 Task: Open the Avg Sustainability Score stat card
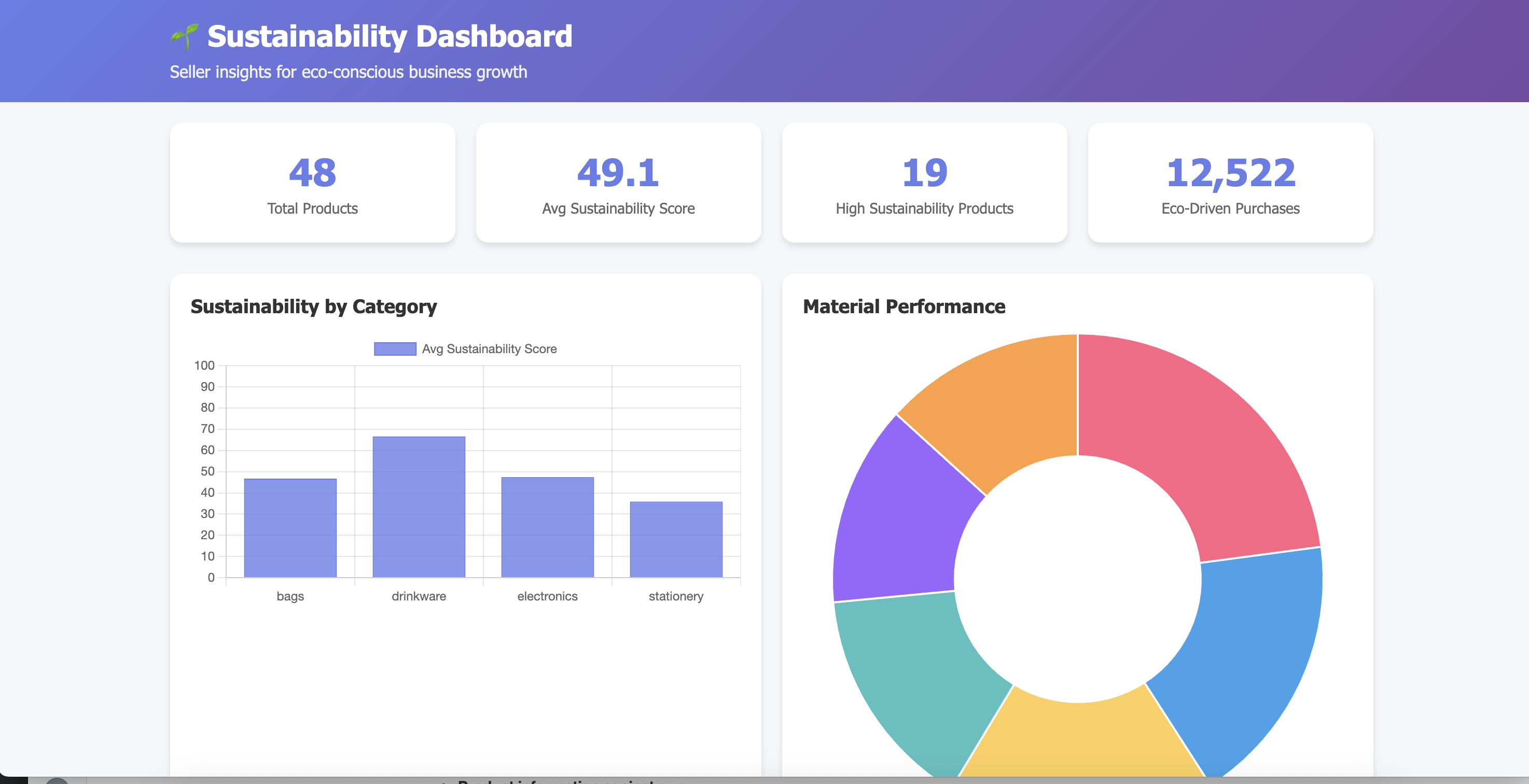618,183
